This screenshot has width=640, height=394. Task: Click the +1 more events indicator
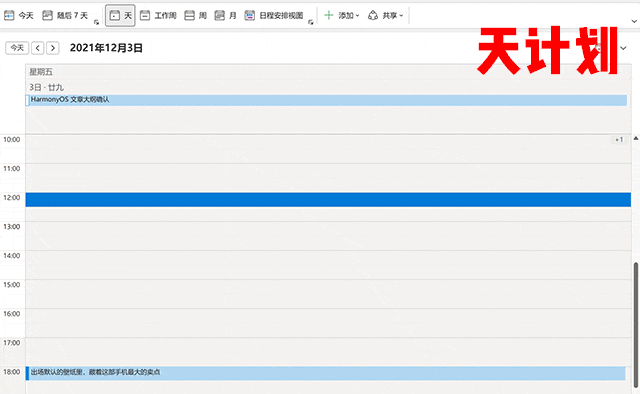click(x=619, y=140)
